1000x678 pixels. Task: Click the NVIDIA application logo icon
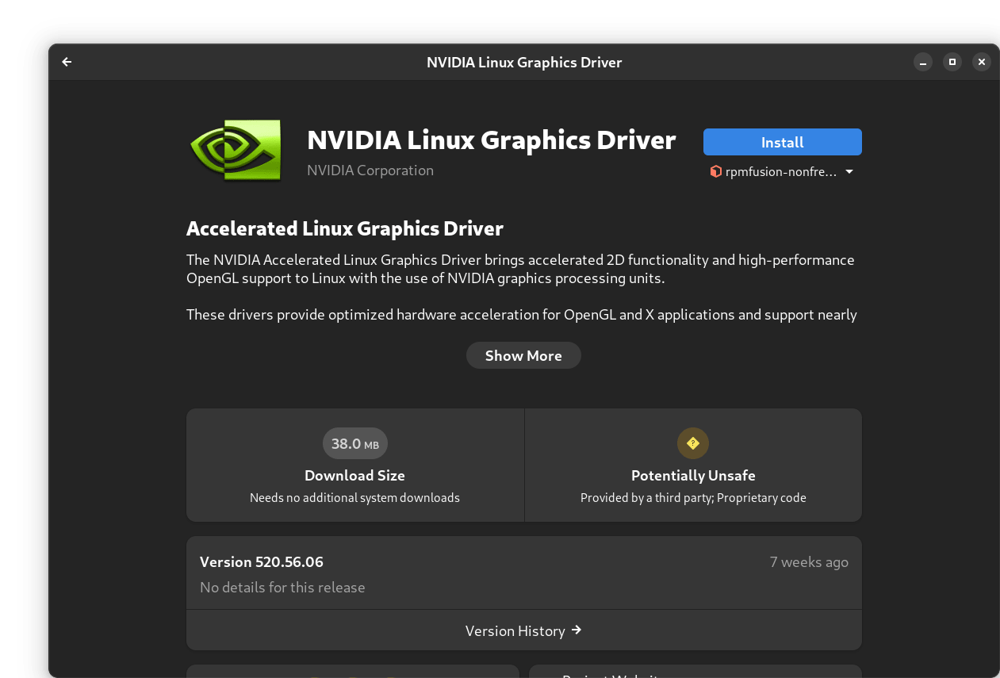pyautogui.click(x=235, y=148)
